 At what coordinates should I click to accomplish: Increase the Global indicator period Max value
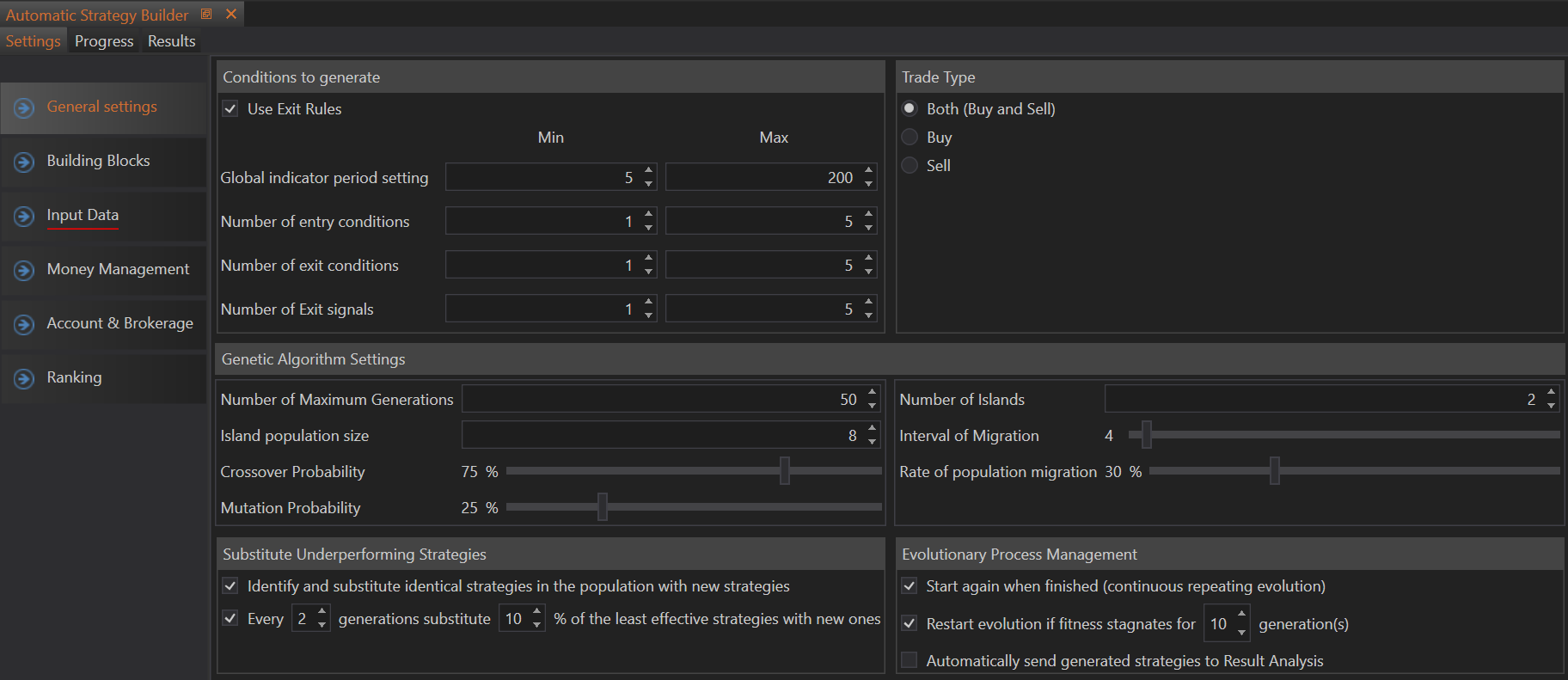pos(869,171)
